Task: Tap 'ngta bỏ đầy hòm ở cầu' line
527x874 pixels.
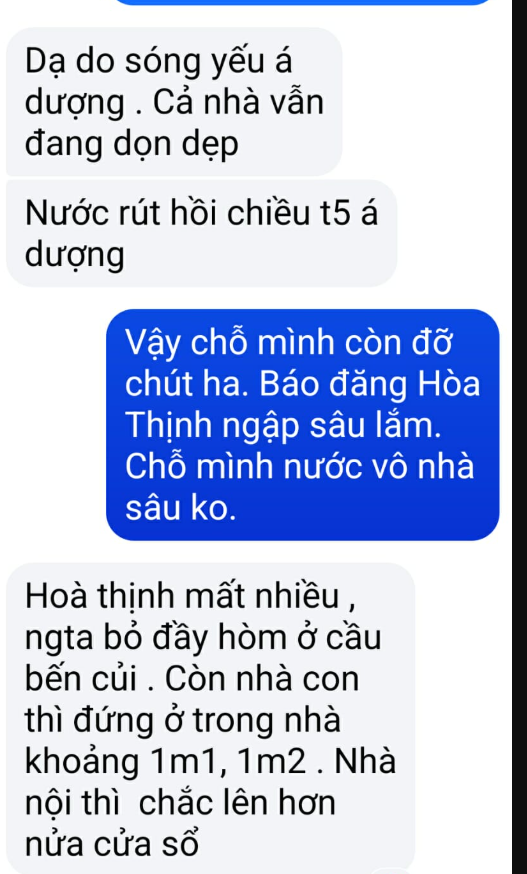Action: 203,639
